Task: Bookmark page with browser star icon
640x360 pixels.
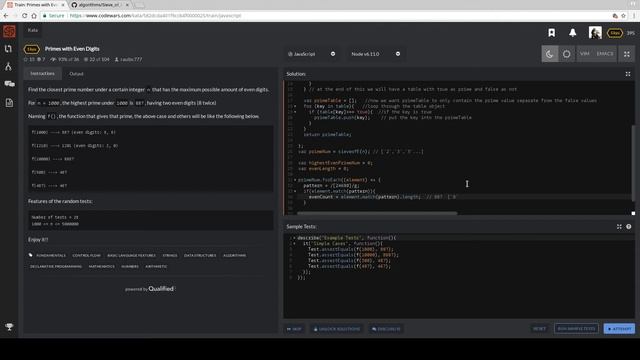Action: [623, 16]
